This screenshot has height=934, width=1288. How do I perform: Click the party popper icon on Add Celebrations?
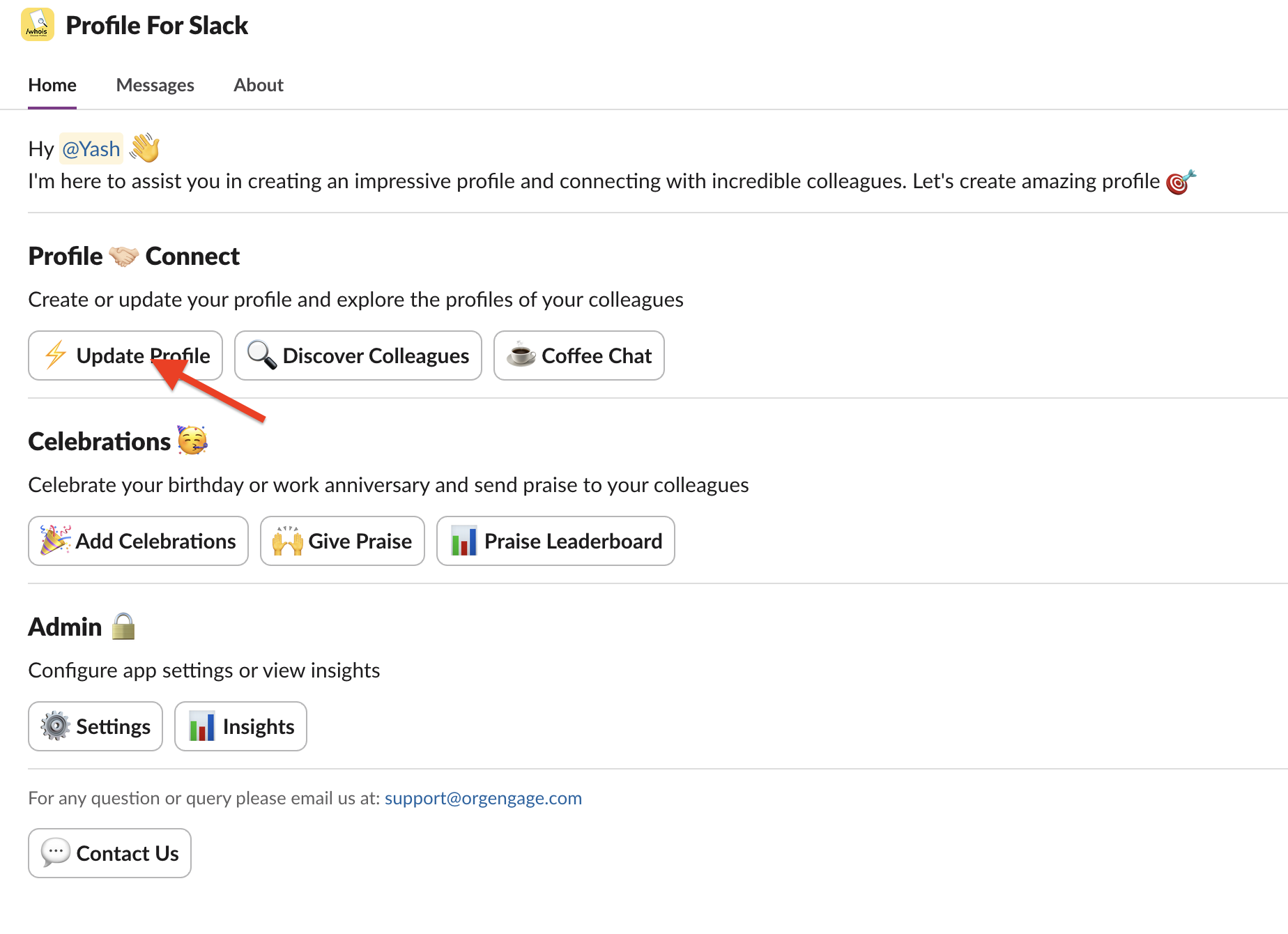coord(56,540)
